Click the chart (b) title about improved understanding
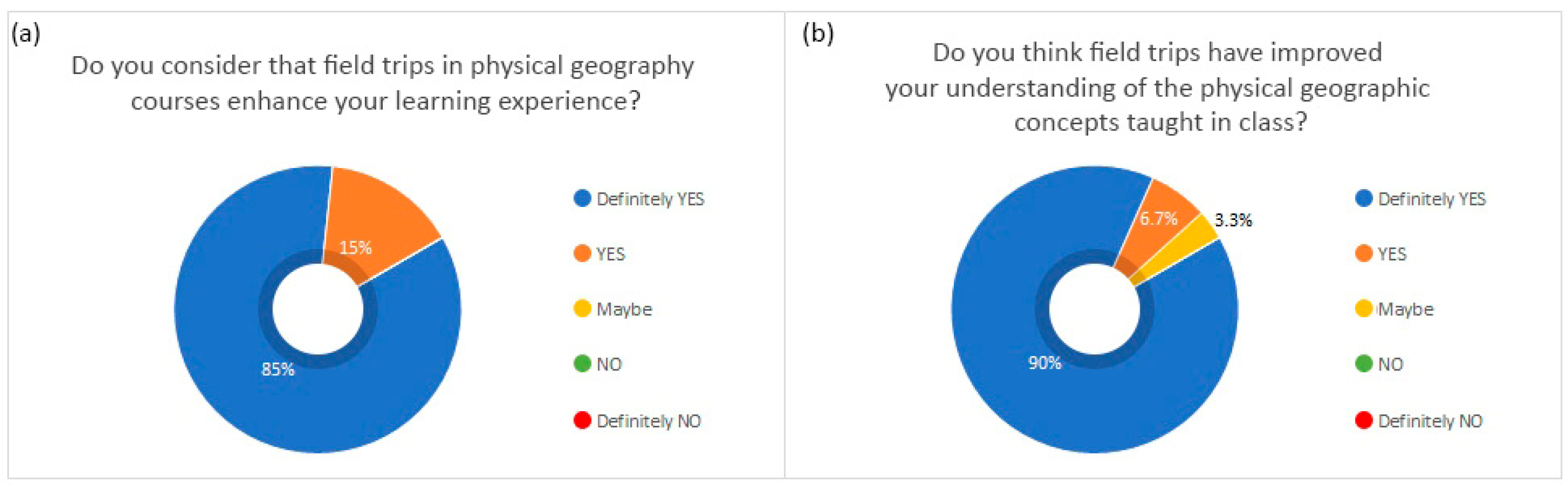 pos(1158,87)
